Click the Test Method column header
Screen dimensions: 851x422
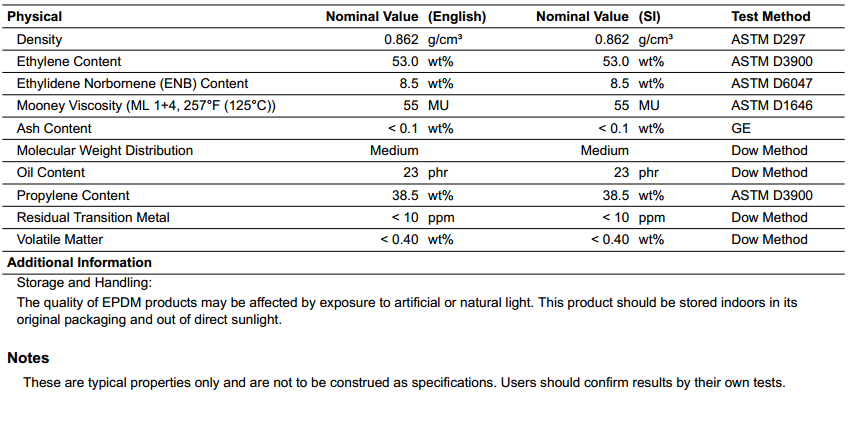coord(770,16)
